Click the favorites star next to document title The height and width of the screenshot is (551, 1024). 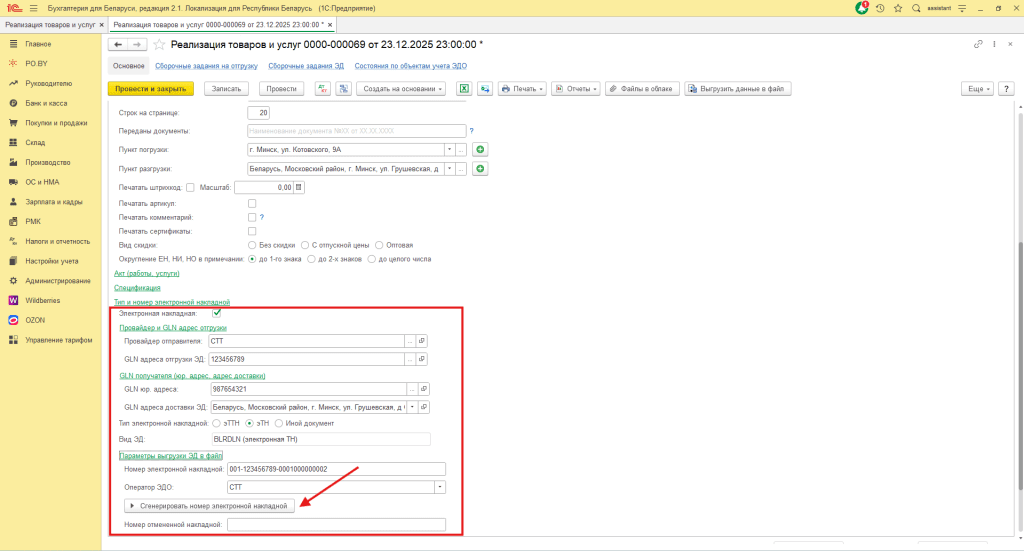pyautogui.click(x=159, y=45)
